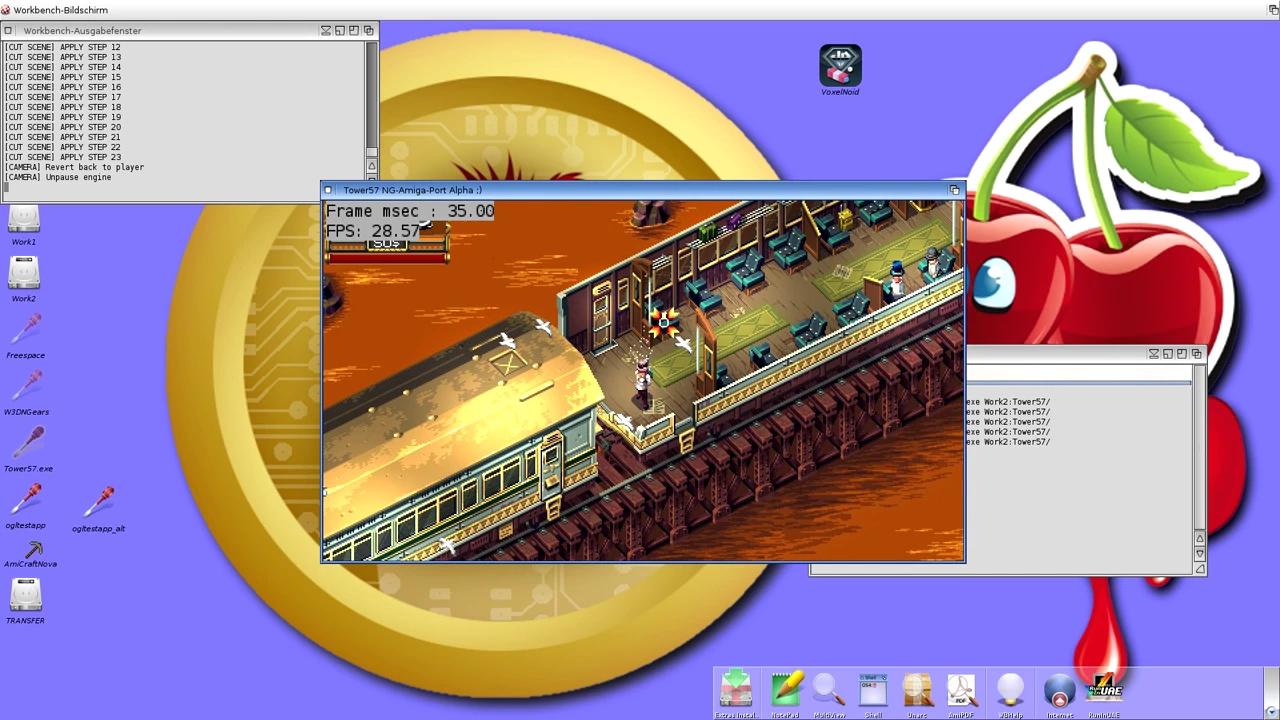Click the first "Work2:Tower57/" shell line
Image resolution: width=1280 pixels, height=720 pixels.
[1008, 402]
